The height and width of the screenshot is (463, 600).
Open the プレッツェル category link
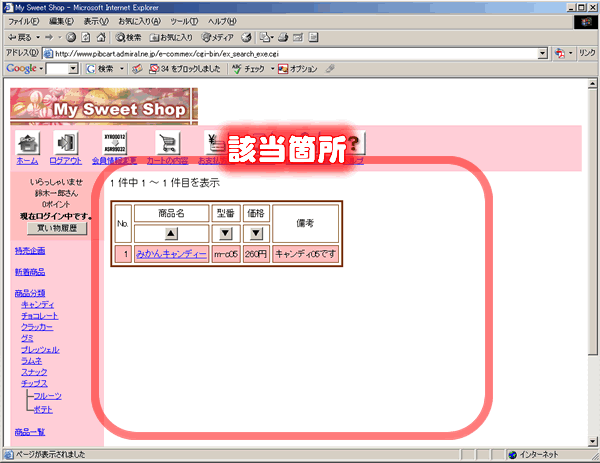[x=40, y=350]
